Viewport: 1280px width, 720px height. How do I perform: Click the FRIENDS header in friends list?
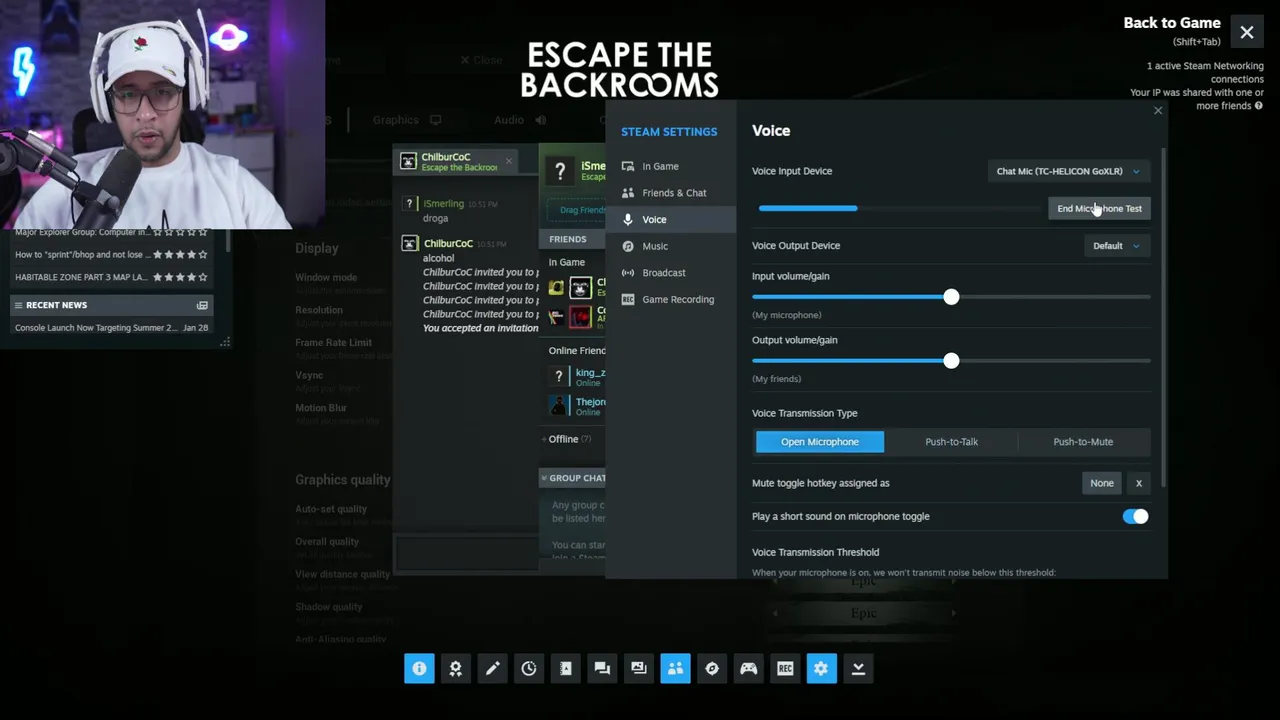point(572,239)
